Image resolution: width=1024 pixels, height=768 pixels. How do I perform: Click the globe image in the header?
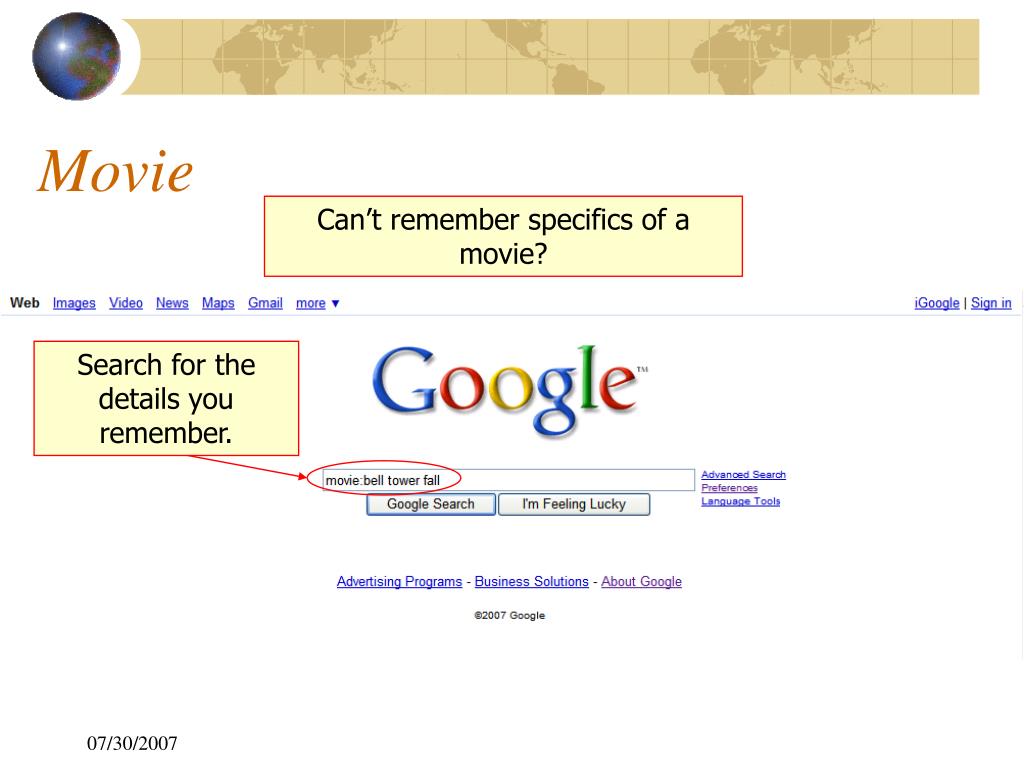[x=76, y=56]
